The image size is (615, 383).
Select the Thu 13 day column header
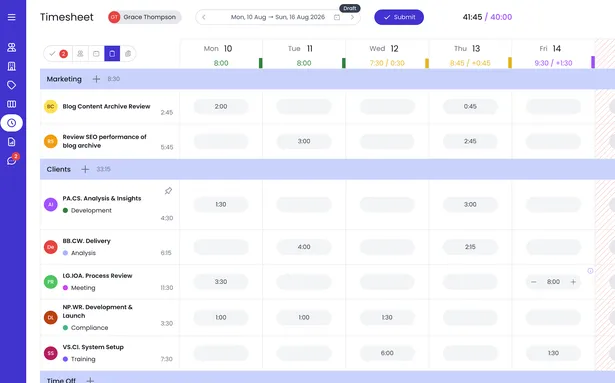pyautogui.click(x=470, y=54)
